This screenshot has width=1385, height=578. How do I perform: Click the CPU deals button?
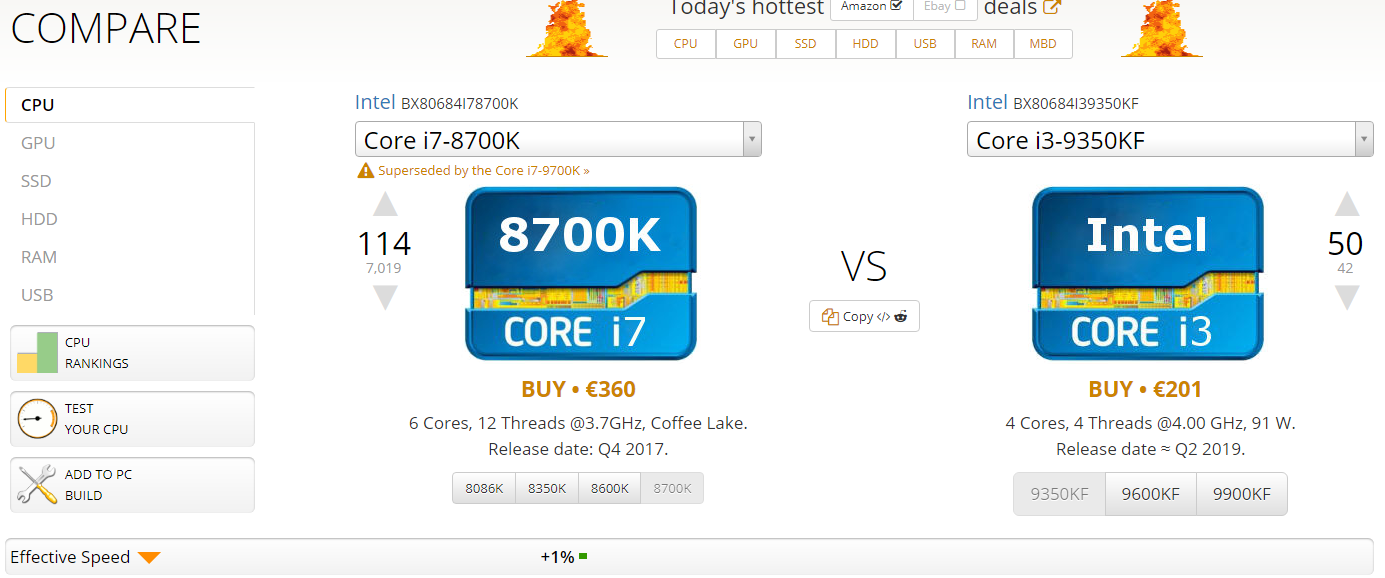pyautogui.click(x=686, y=44)
